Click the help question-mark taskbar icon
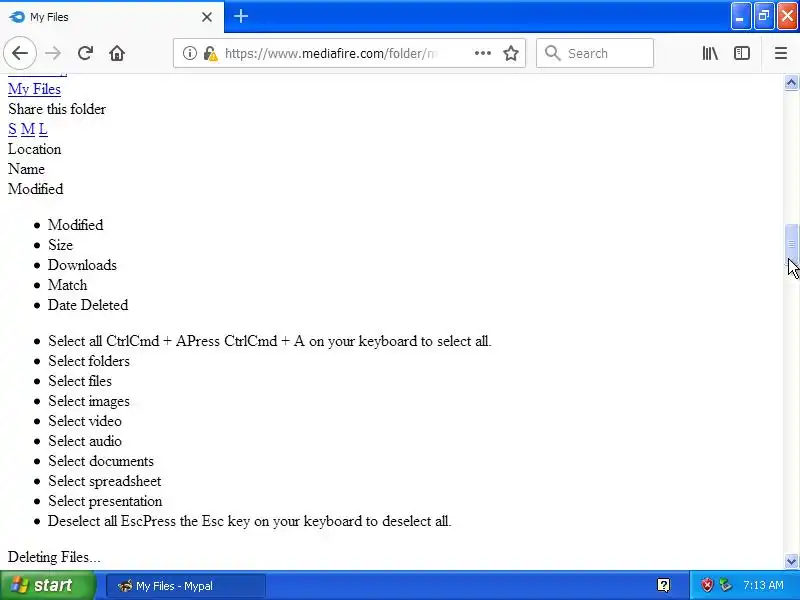Screen dimensions: 800x600 click(663, 585)
